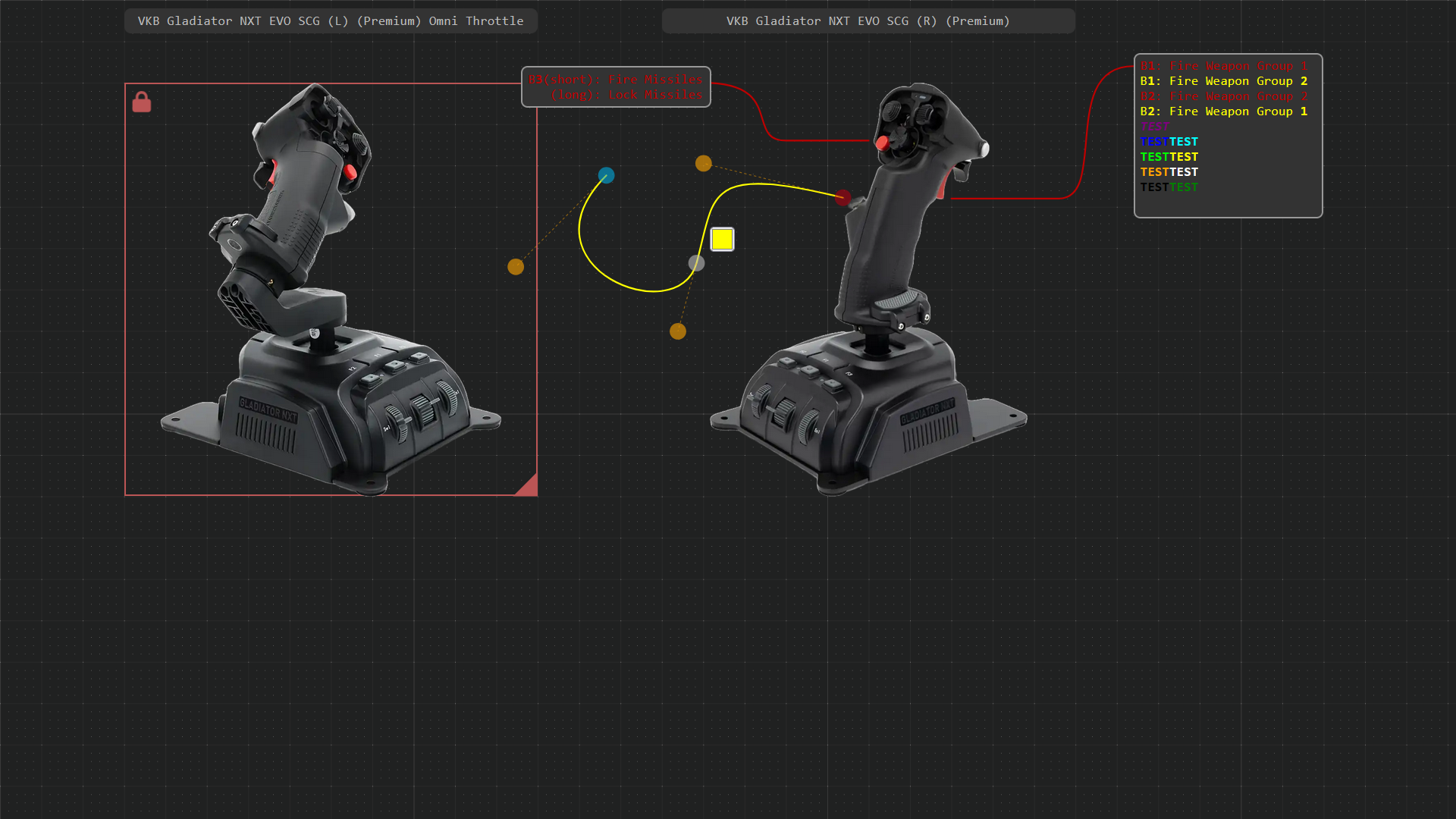The image size is (1456, 819).
Task: Click yellow 'B2: Fire Weapon Group 1' line
Action: point(1224,111)
